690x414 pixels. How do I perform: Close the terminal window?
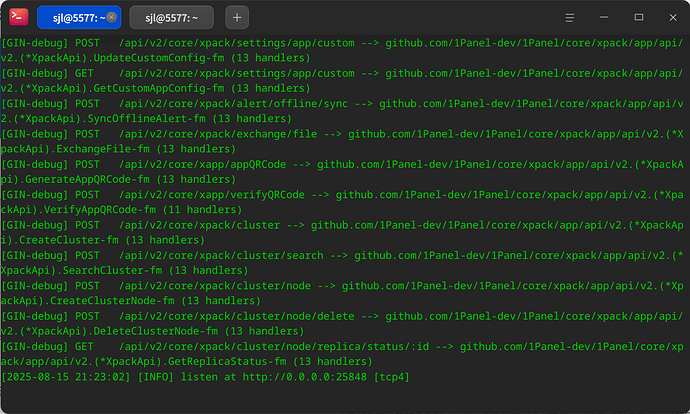673,18
